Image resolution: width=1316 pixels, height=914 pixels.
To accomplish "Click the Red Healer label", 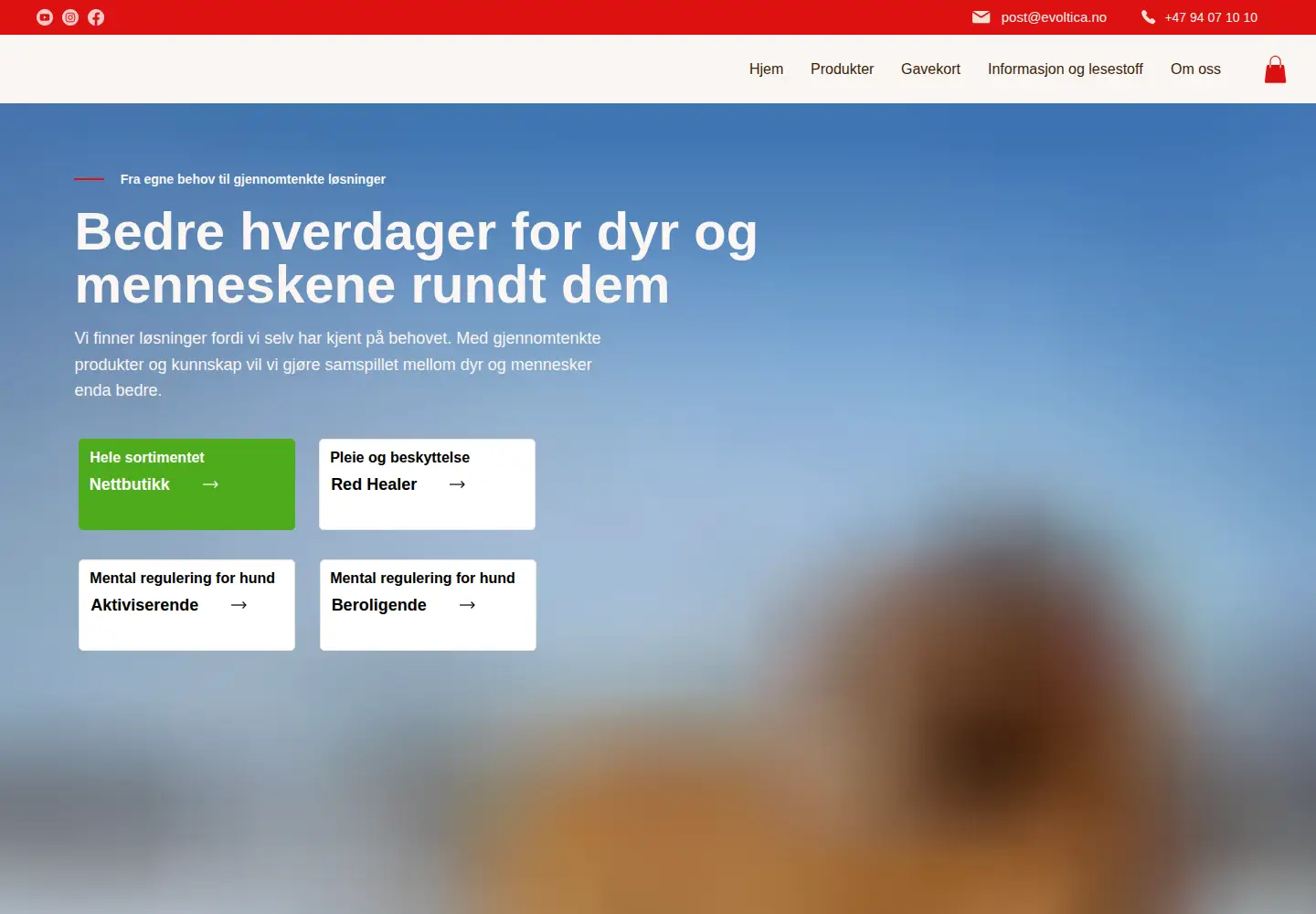I will (374, 484).
